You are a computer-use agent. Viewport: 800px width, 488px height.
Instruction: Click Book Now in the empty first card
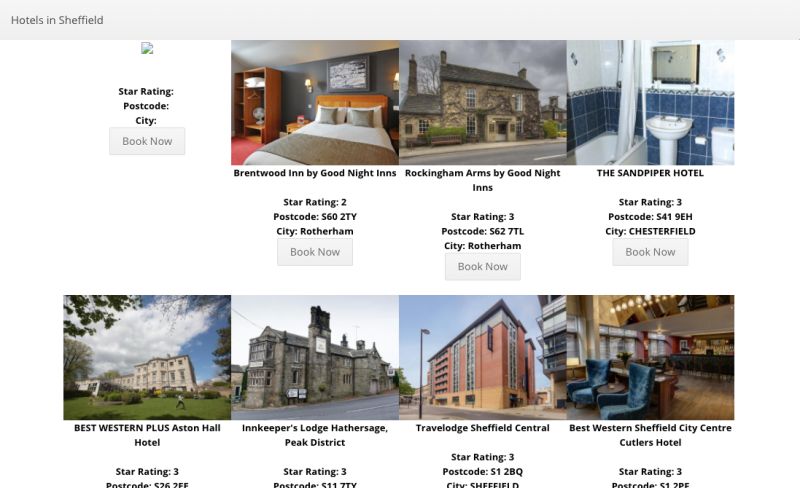147,141
